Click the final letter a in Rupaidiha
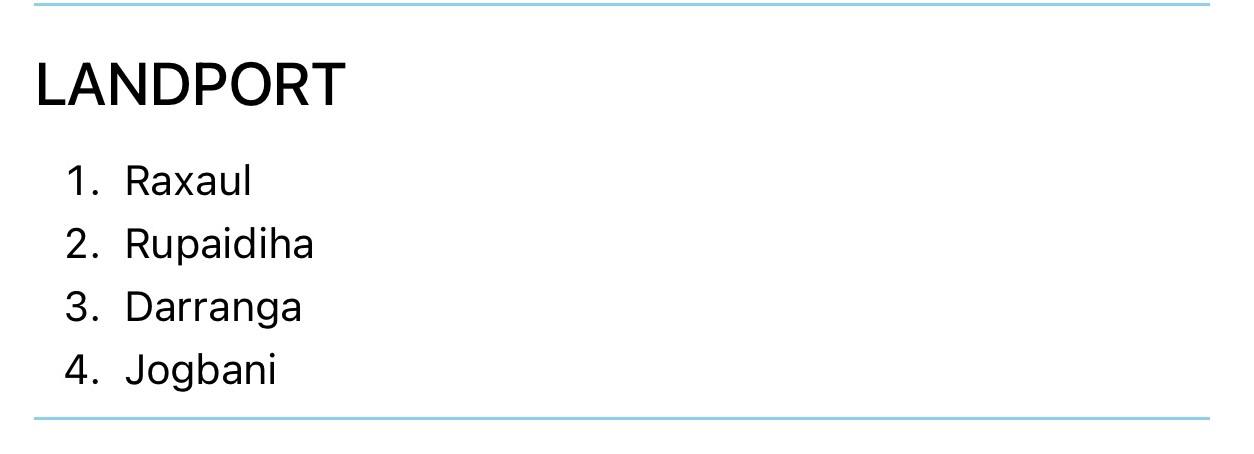The image size is (1254, 454). pyautogui.click(x=301, y=247)
